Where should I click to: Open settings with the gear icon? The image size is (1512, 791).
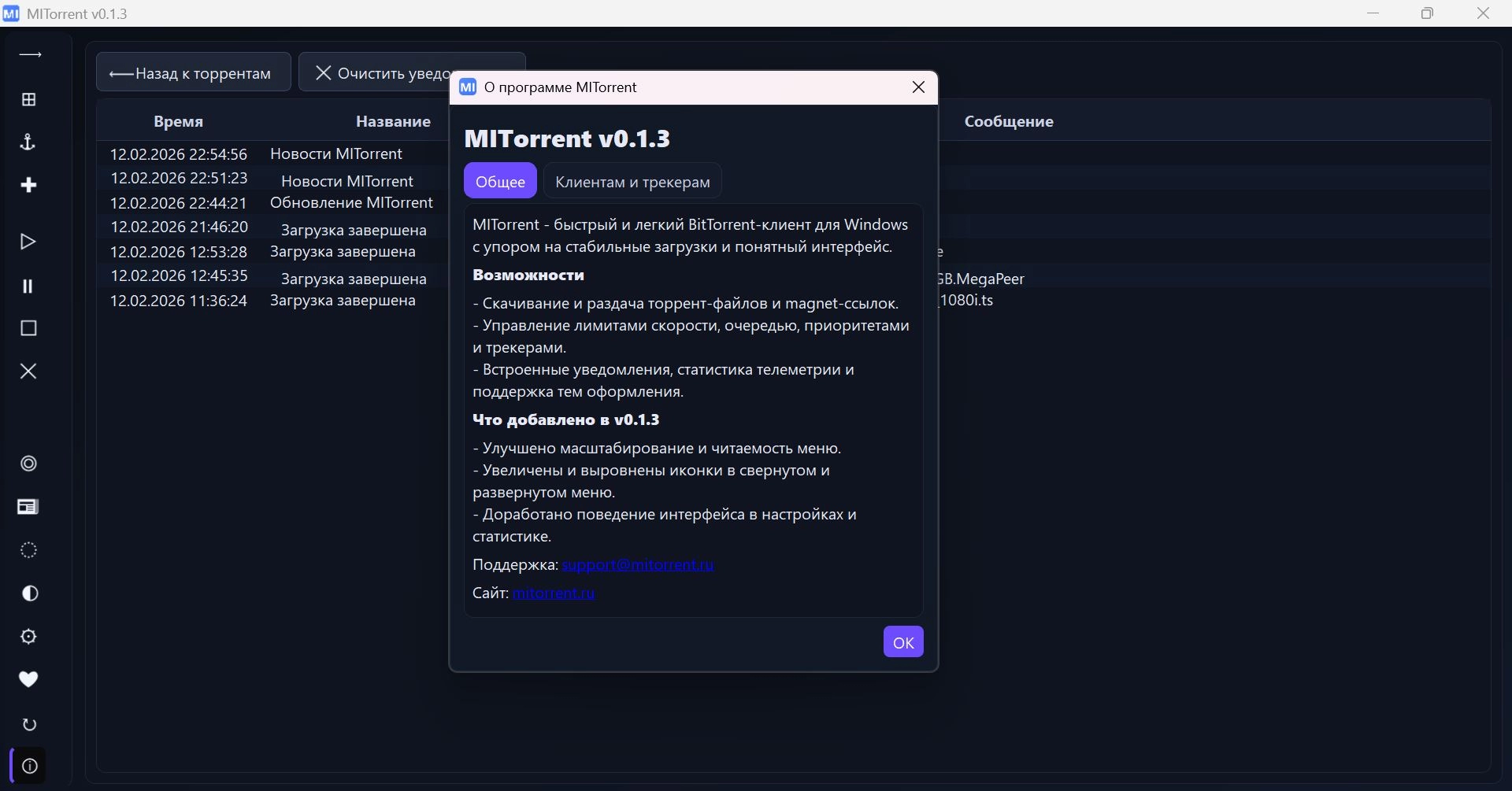point(28,637)
